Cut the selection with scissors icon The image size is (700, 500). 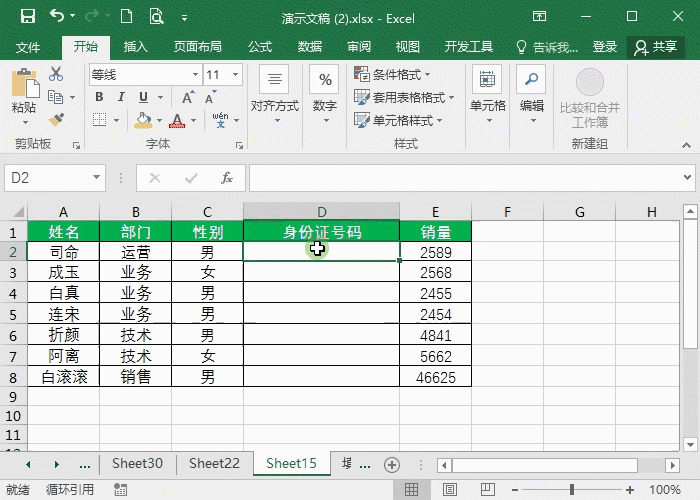pyautogui.click(x=56, y=74)
